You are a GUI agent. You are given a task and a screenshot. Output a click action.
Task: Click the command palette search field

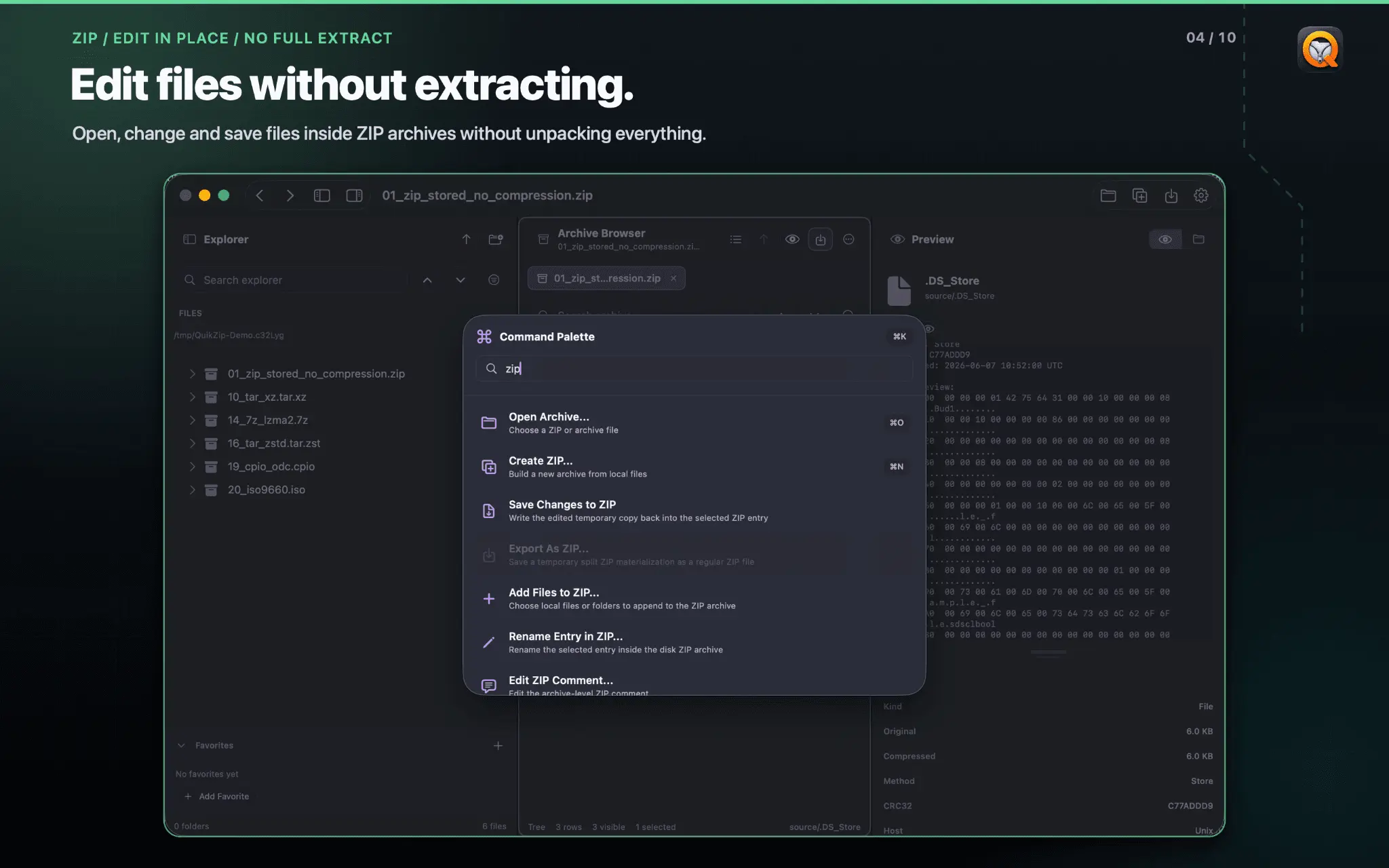tap(694, 368)
